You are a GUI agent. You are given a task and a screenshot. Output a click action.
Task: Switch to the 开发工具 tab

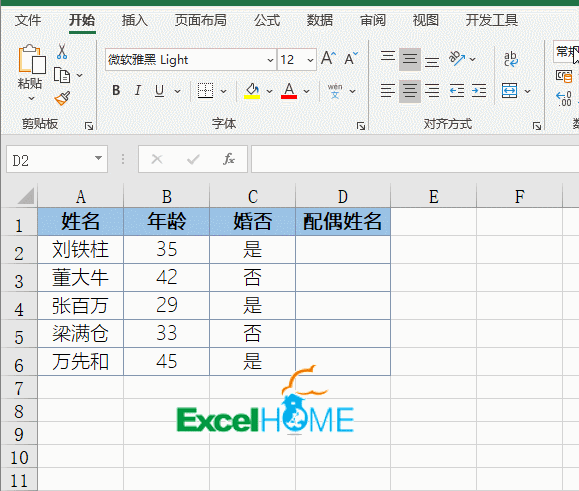coord(491,20)
